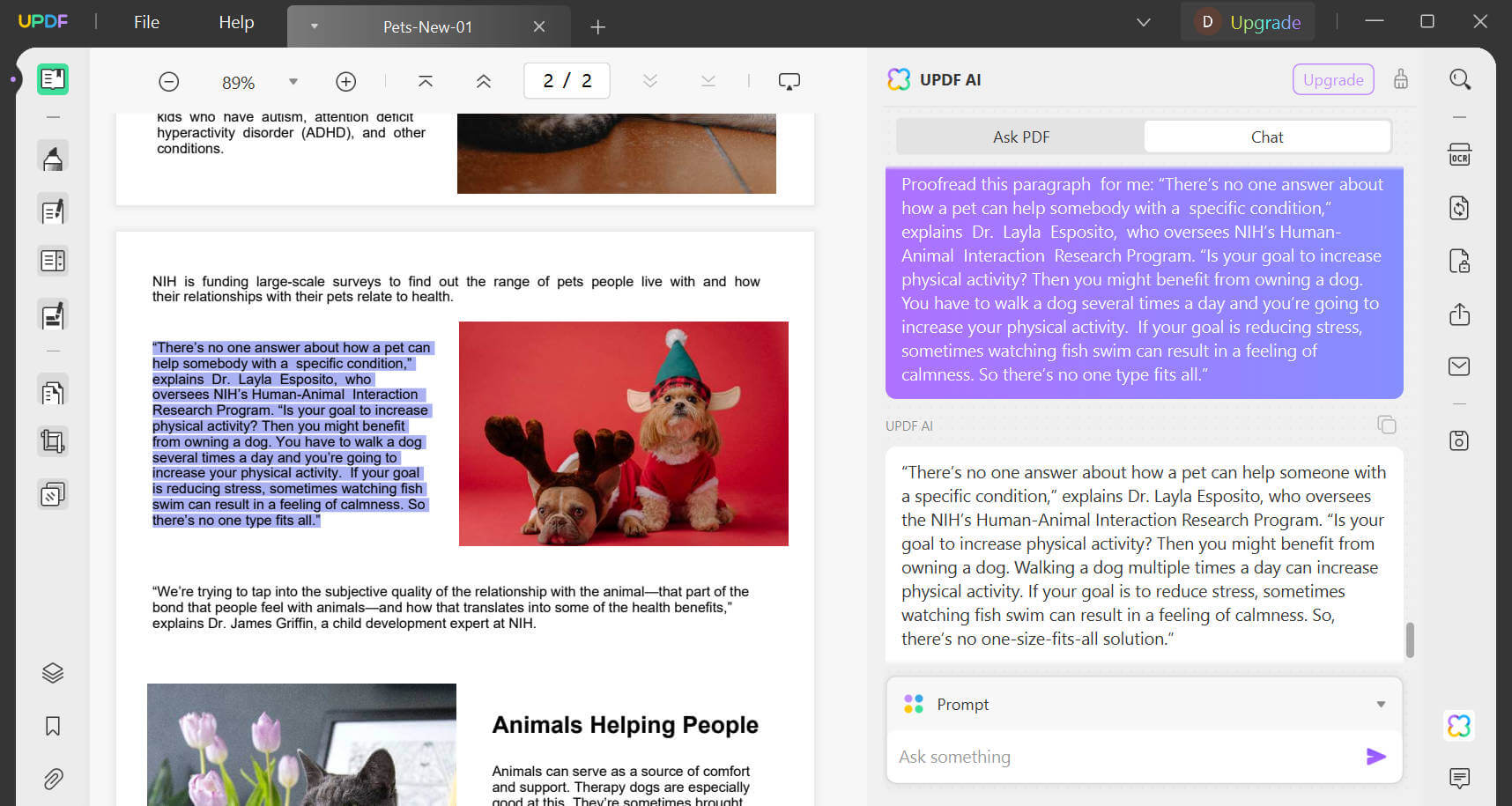Open the Bookmarks panel
Image resolution: width=1512 pixels, height=806 pixels.
[53, 726]
